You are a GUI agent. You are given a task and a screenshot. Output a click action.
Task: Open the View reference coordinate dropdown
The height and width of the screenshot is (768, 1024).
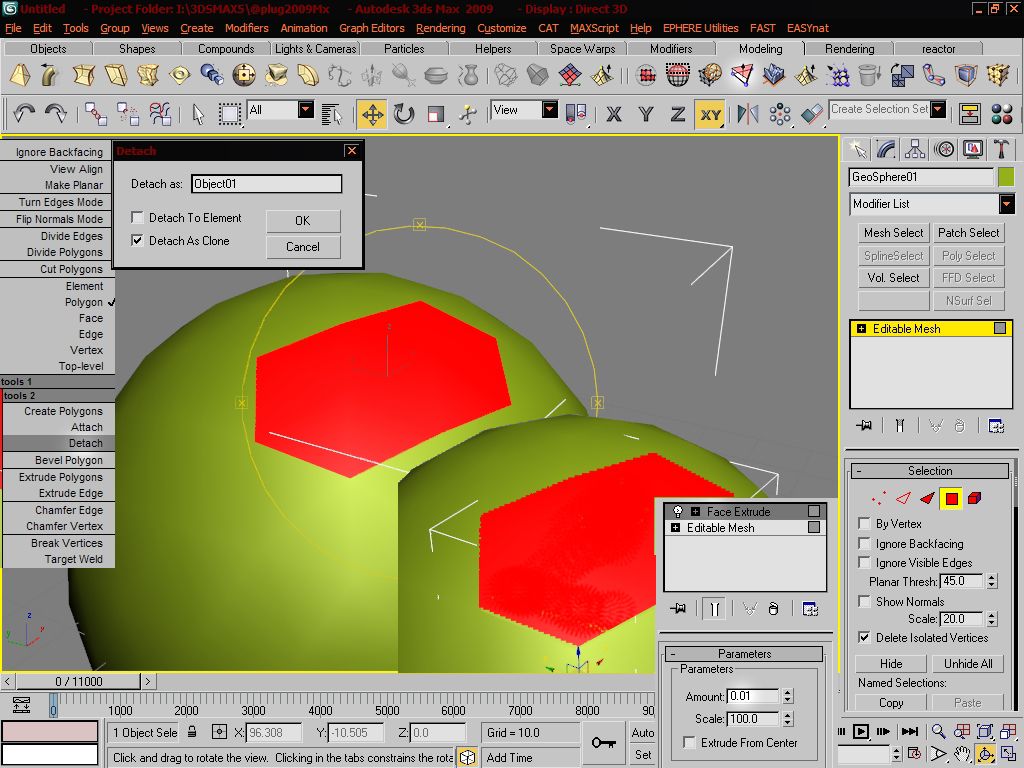[x=550, y=110]
